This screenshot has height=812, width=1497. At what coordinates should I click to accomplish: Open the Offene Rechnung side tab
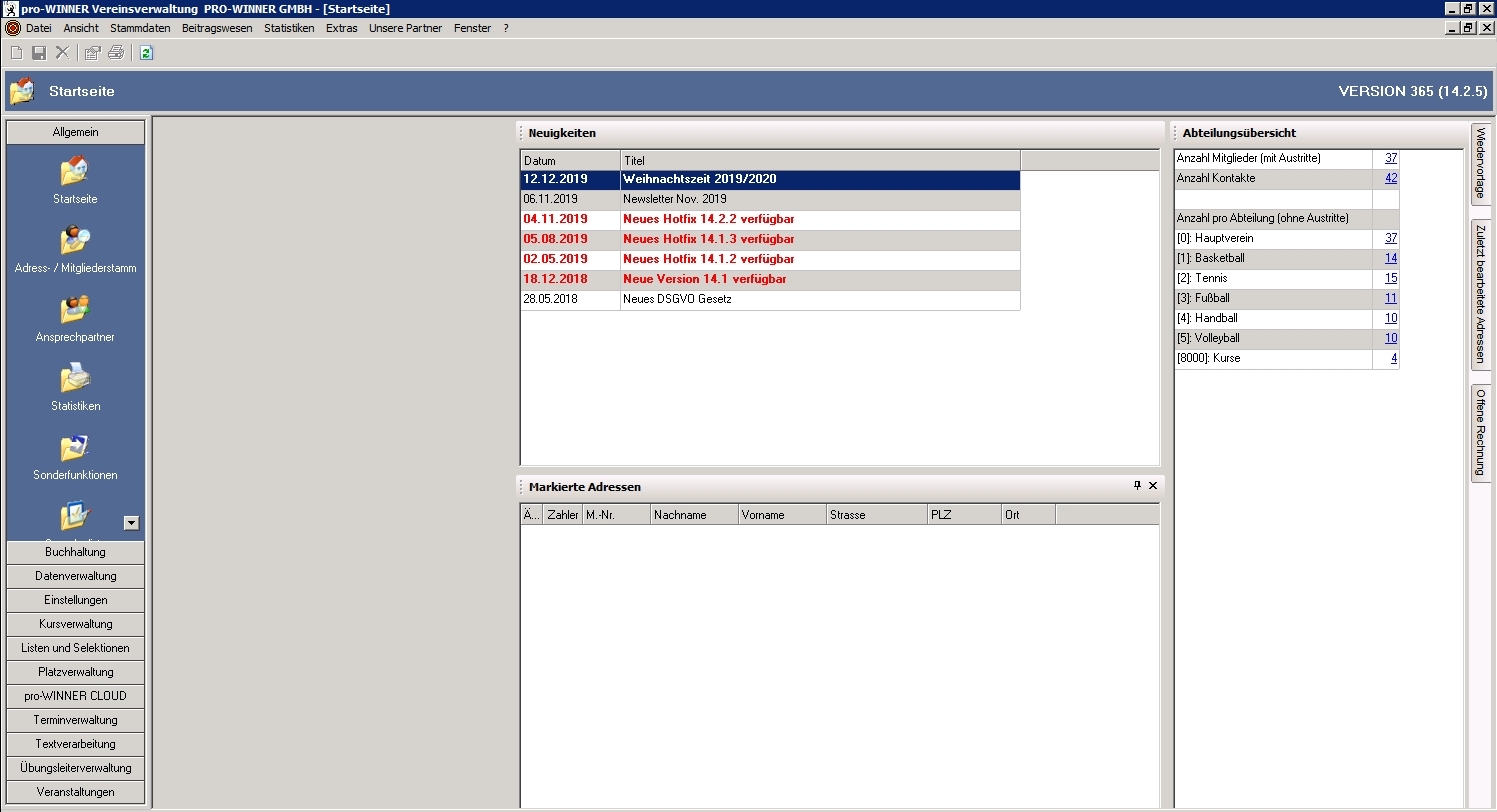coord(1480,433)
